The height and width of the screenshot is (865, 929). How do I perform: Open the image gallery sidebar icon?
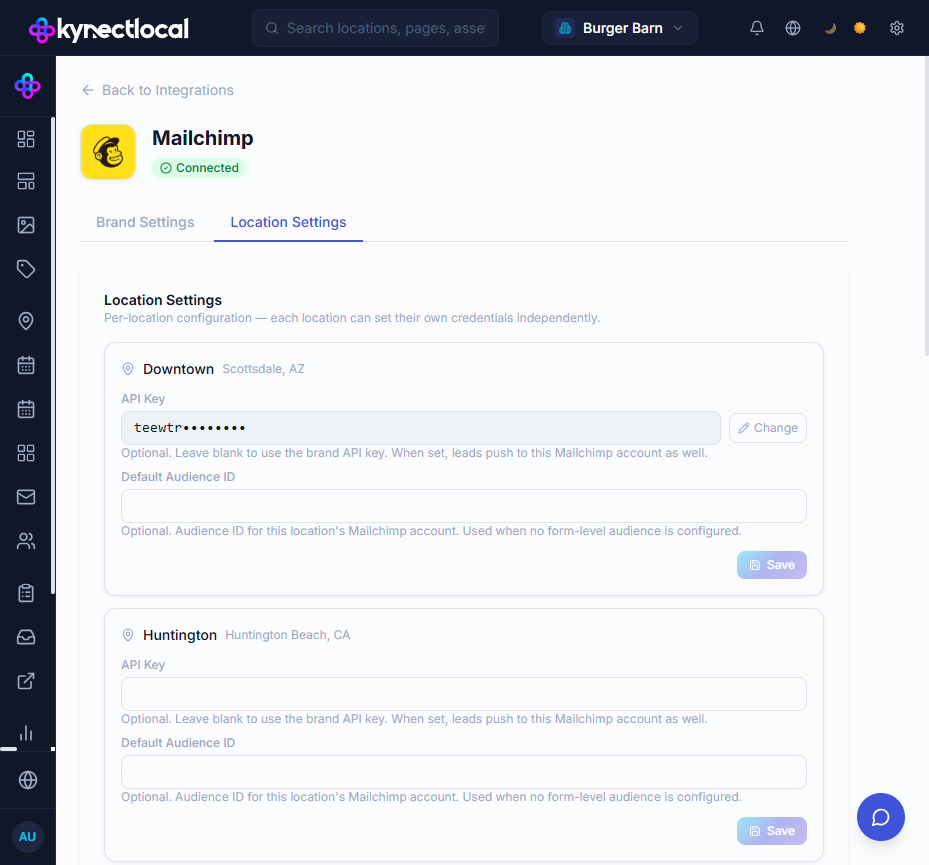pyautogui.click(x=26, y=225)
